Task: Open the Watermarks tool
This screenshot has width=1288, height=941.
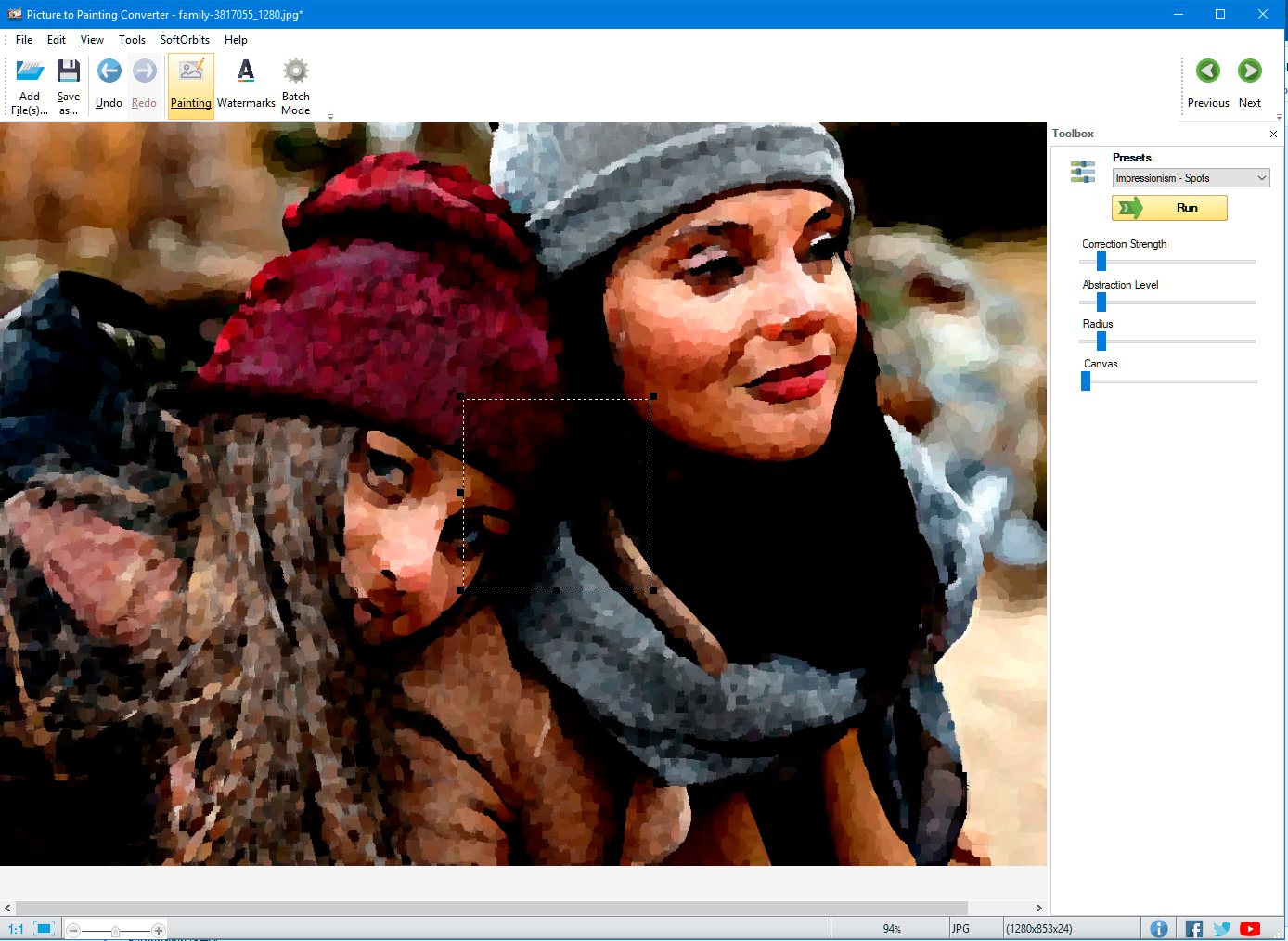Action: coord(245,84)
